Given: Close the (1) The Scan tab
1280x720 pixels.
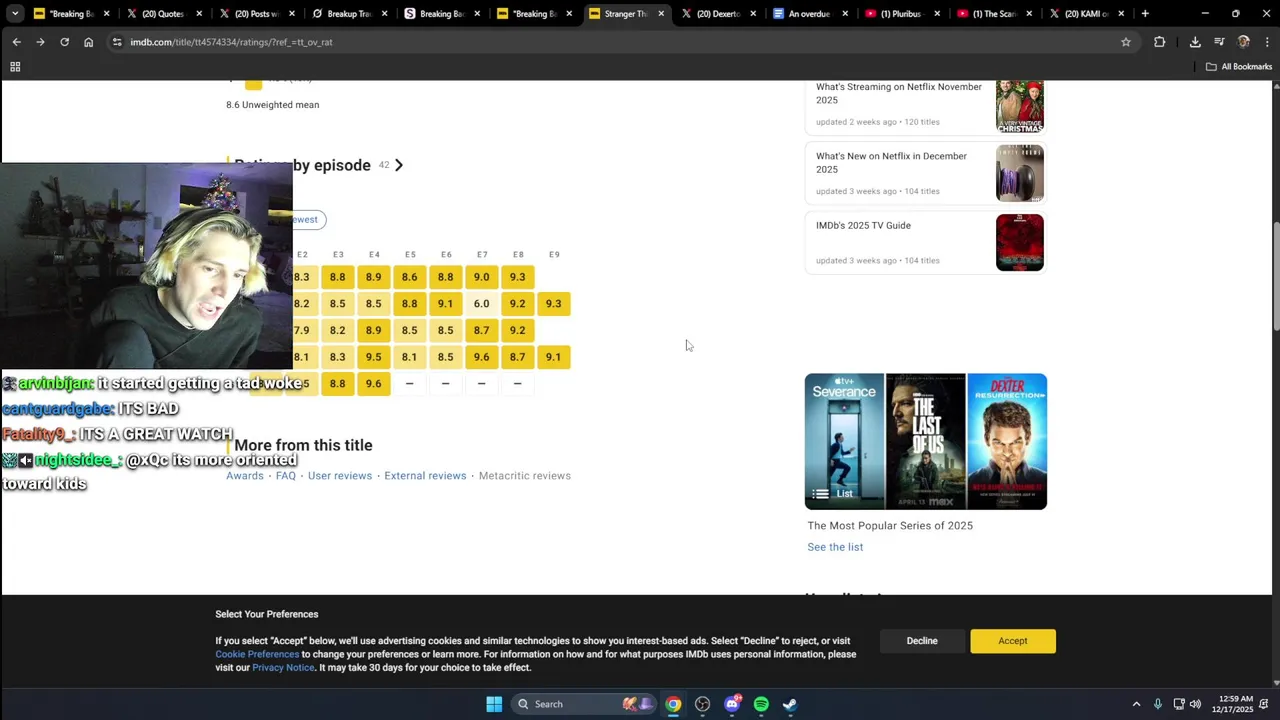Looking at the screenshot, I should point(1029,14).
